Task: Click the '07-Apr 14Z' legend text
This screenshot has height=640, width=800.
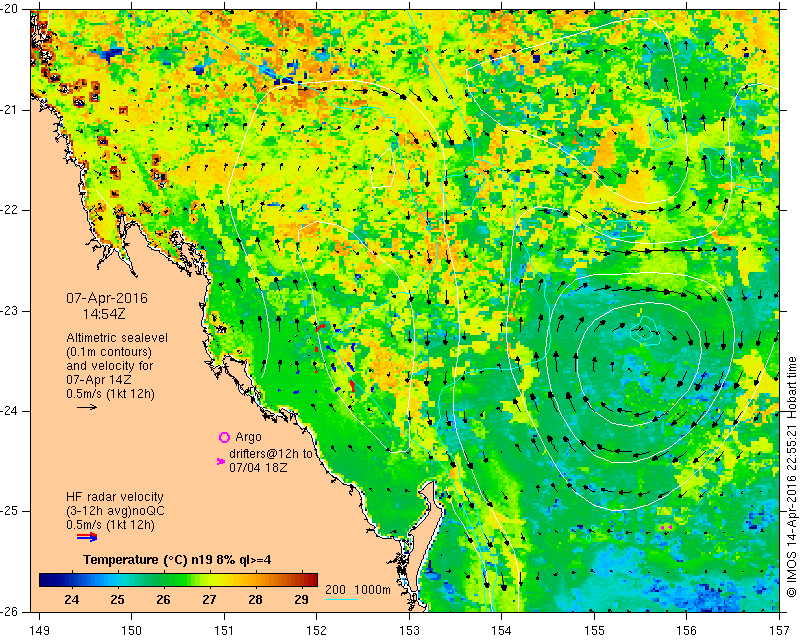Action: (x=98, y=380)
